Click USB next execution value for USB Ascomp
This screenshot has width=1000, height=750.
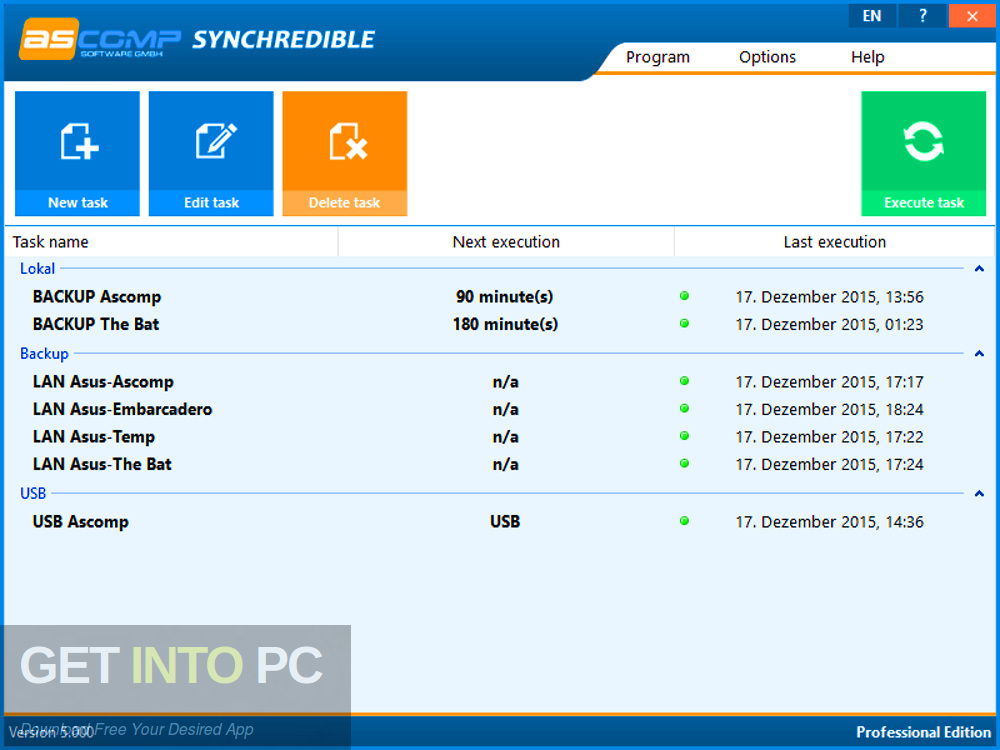(505, 522)
